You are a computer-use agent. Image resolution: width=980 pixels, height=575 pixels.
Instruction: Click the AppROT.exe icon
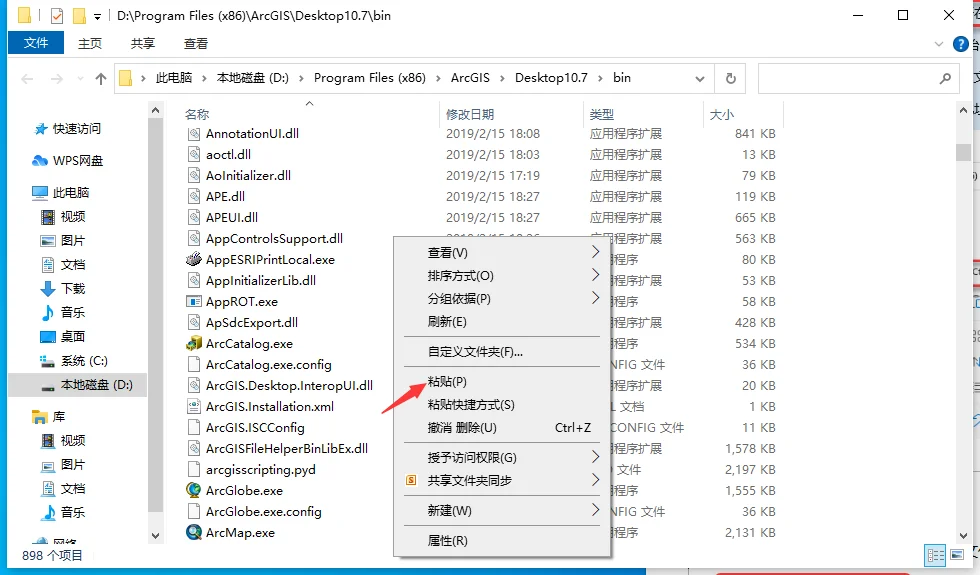tap(194, 301)
